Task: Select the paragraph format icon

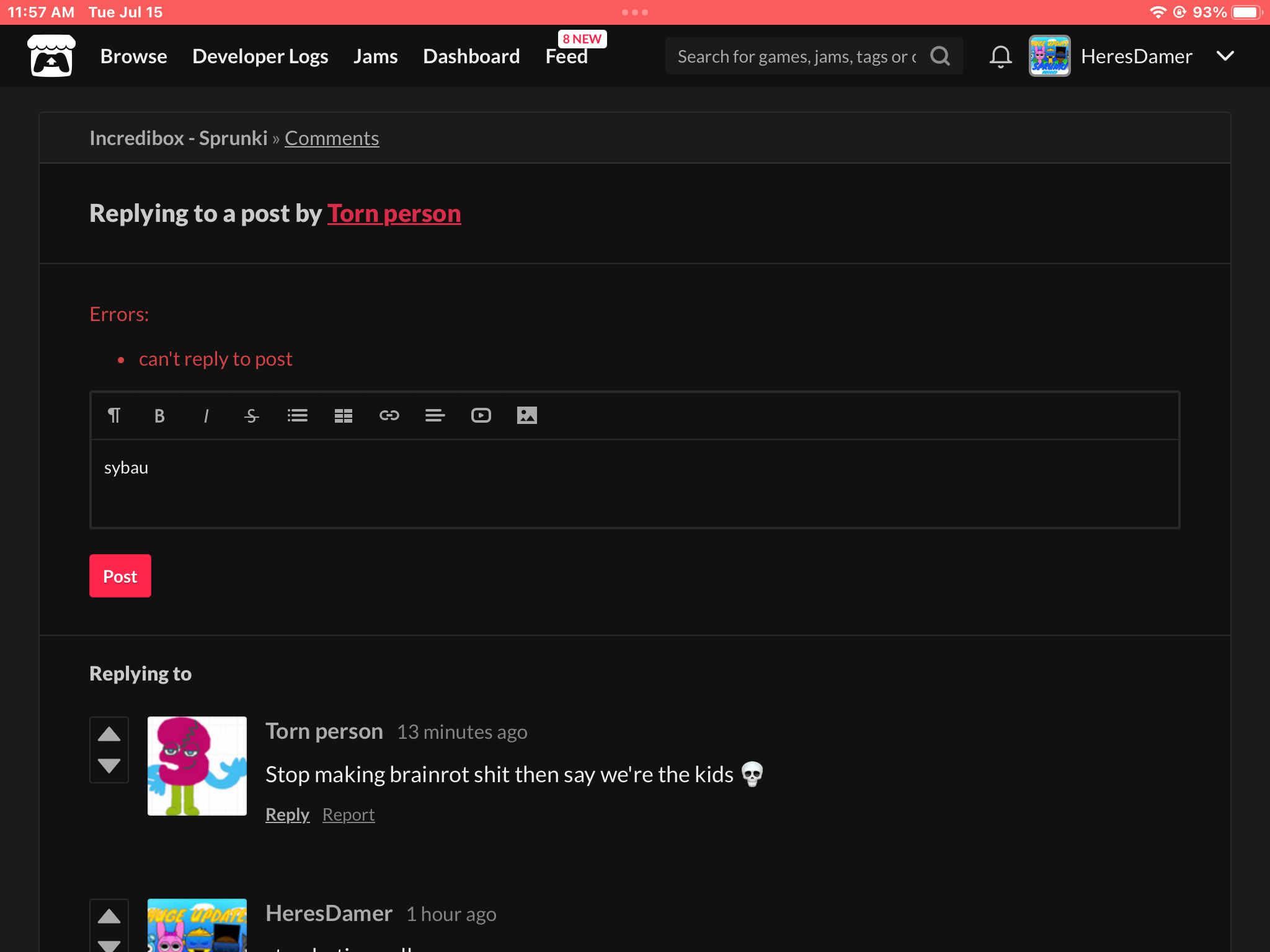Action: 114,415
